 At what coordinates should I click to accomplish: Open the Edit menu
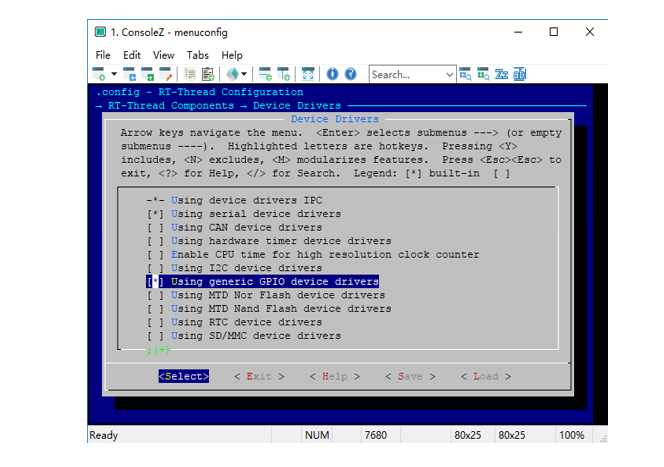pyautogui.click(x=132, y=55)
